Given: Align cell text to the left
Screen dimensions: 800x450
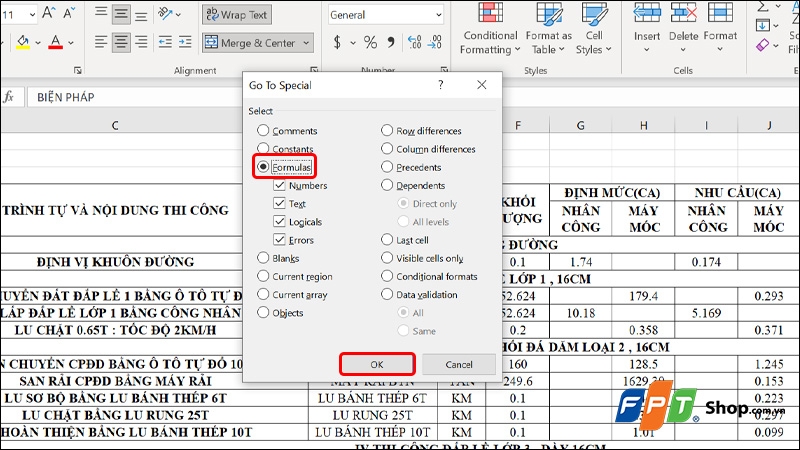Looking at the screenshot, I should (101, 42).
